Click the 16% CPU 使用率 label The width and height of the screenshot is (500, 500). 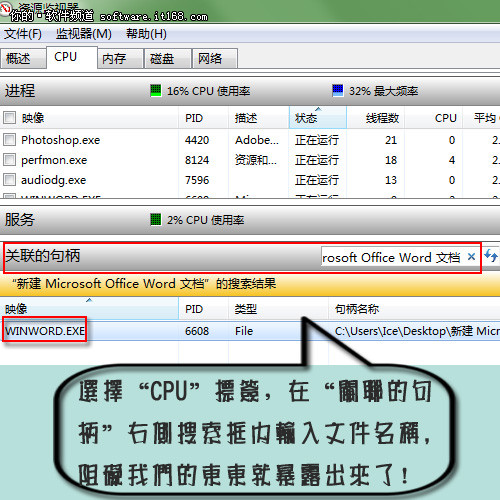(208, 91)
